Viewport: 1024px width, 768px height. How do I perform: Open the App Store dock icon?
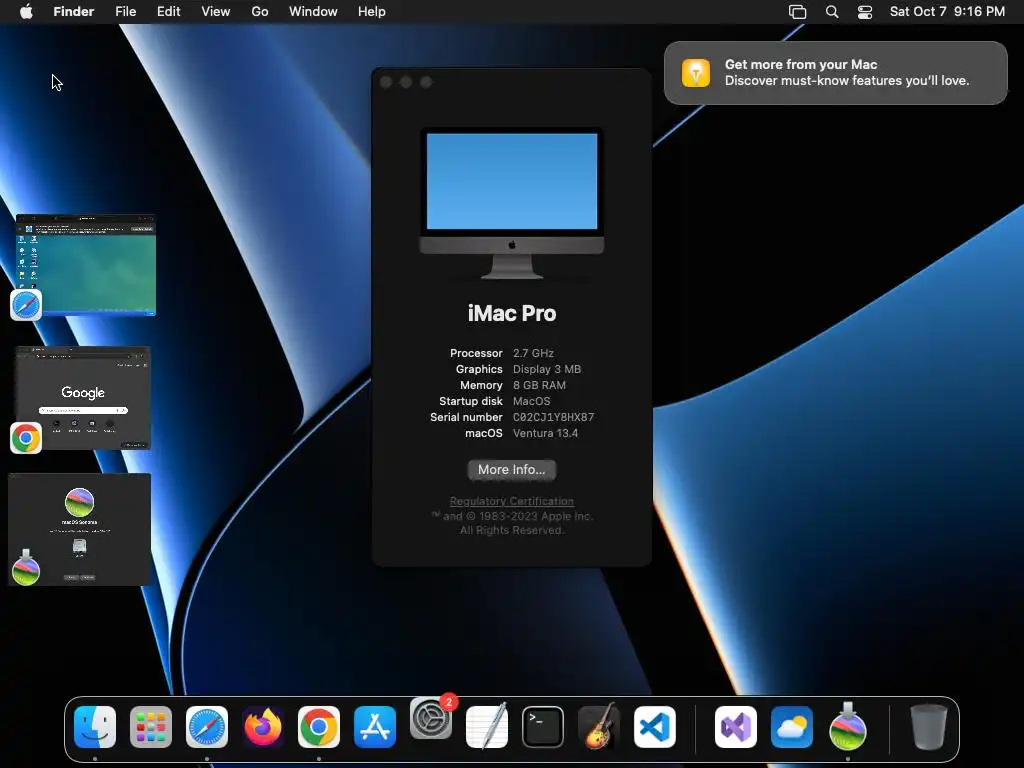pyautogui.click(x=375, y=727)
